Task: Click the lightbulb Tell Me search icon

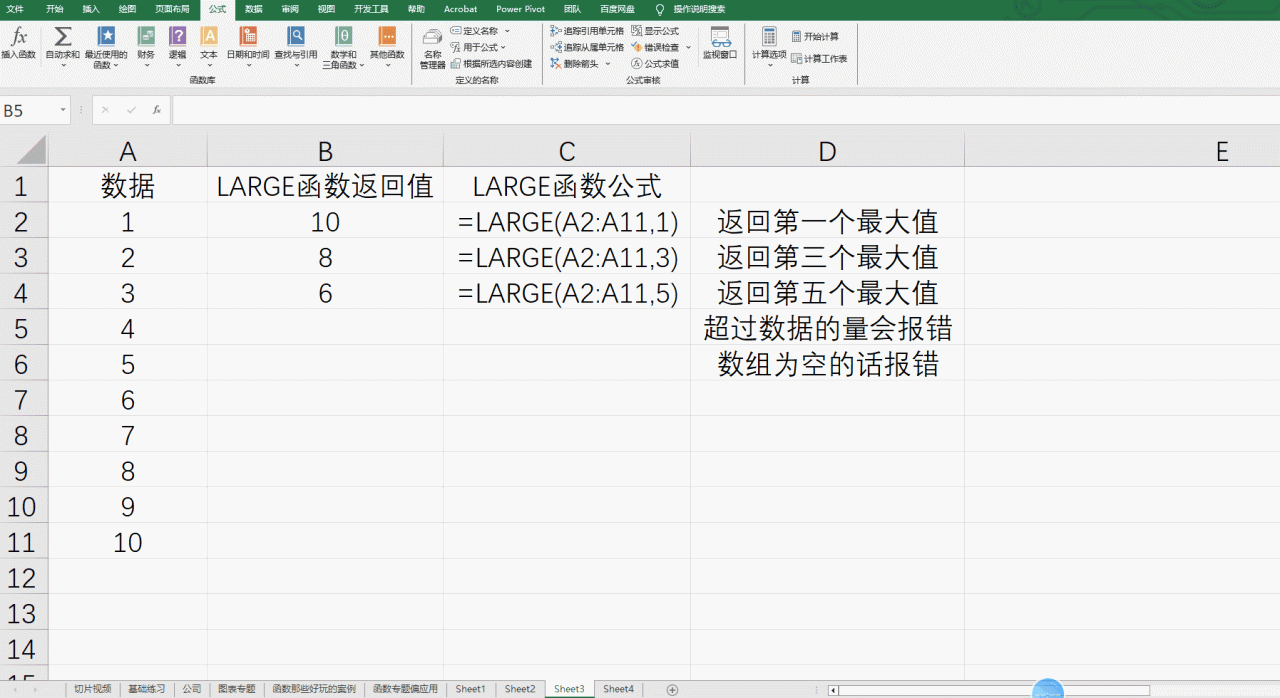Action: tap(659, 9)
